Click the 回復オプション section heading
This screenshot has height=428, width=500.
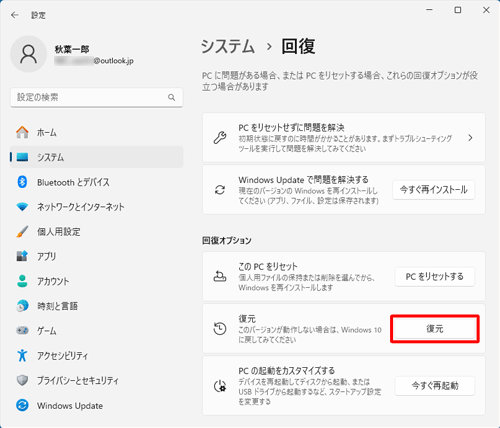(227, 240)
